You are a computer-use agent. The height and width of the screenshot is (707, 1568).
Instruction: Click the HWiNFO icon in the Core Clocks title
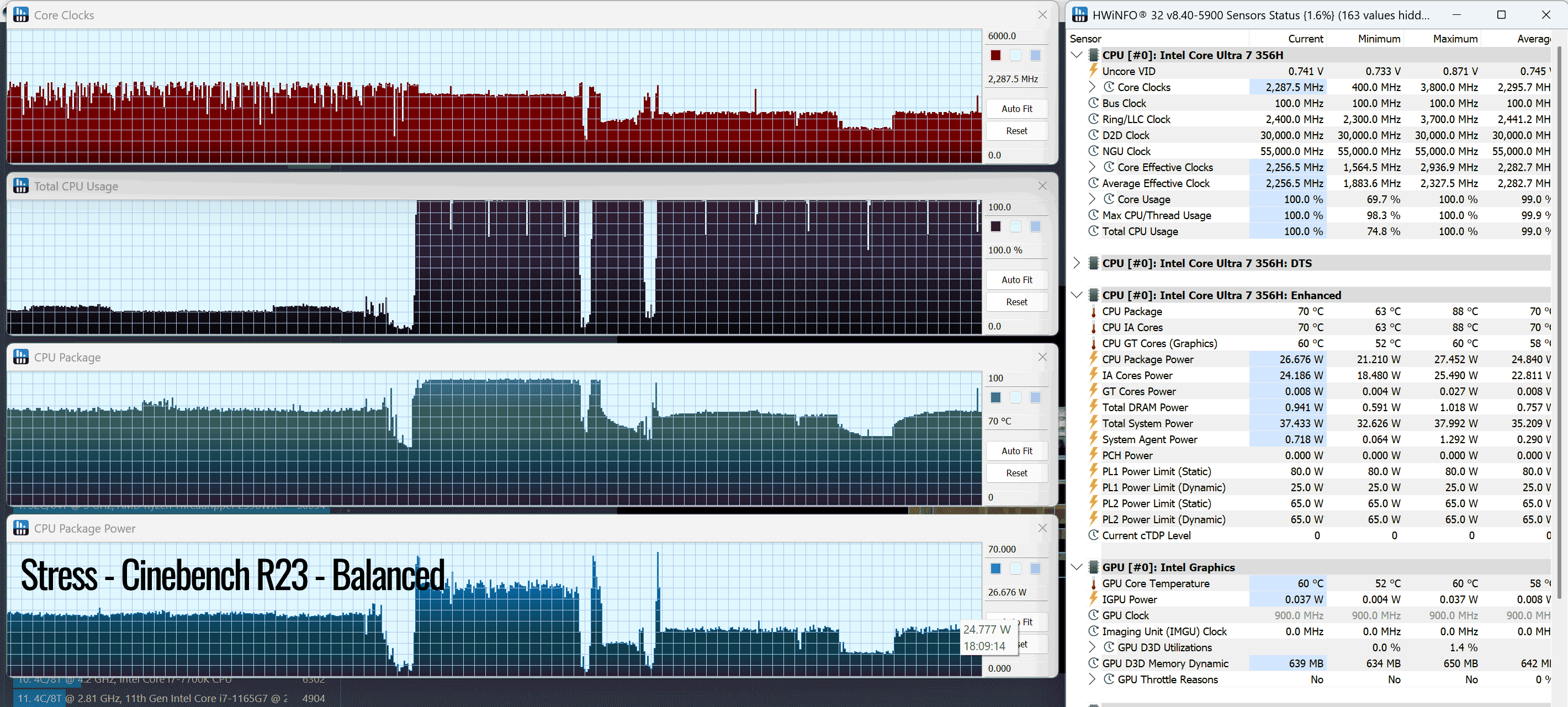point(20,14)
